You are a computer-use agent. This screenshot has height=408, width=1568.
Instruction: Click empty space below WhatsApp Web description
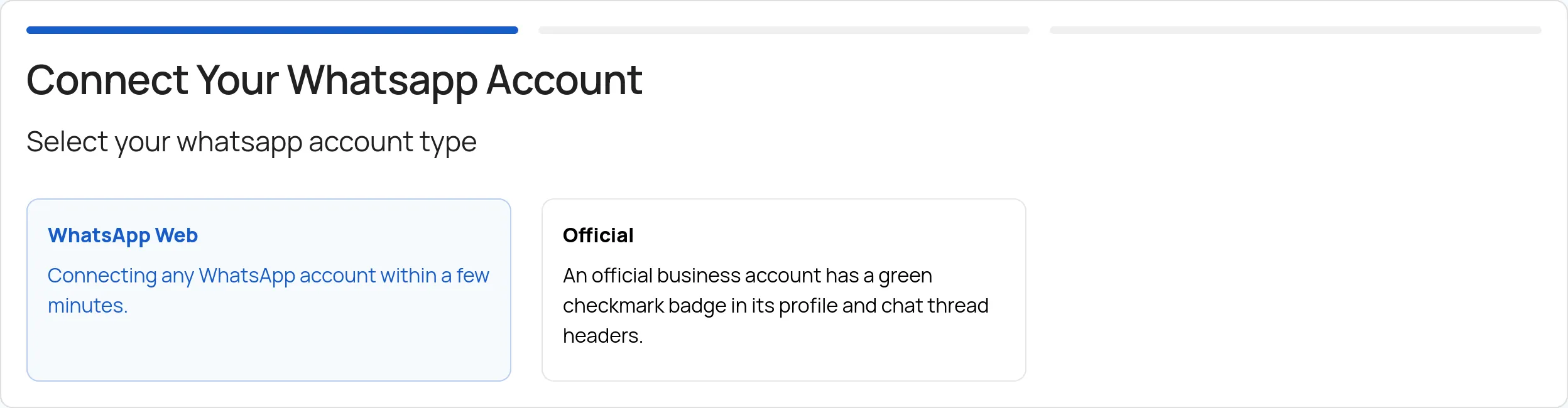click(x=268, y=352)
